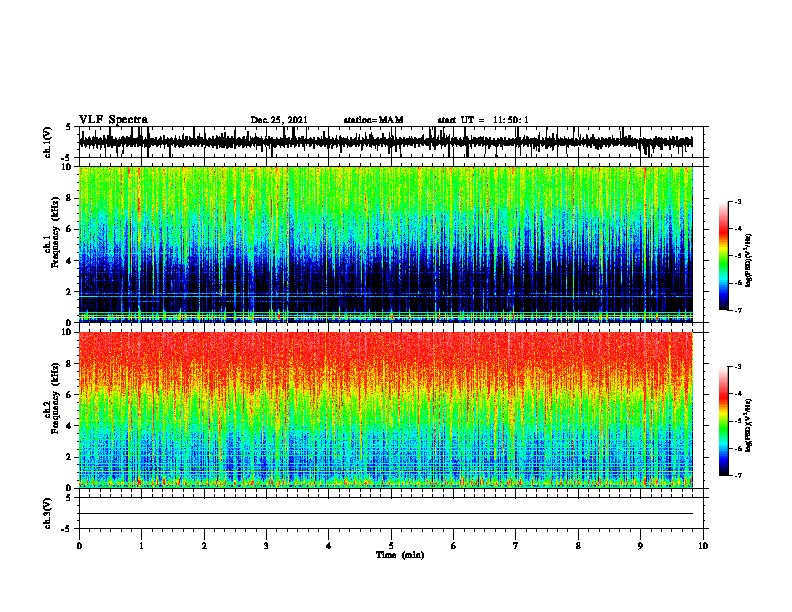Screen dimensions: 792x612
Task: Click time axis tick label 7
Action: click(x=516, y=546)
